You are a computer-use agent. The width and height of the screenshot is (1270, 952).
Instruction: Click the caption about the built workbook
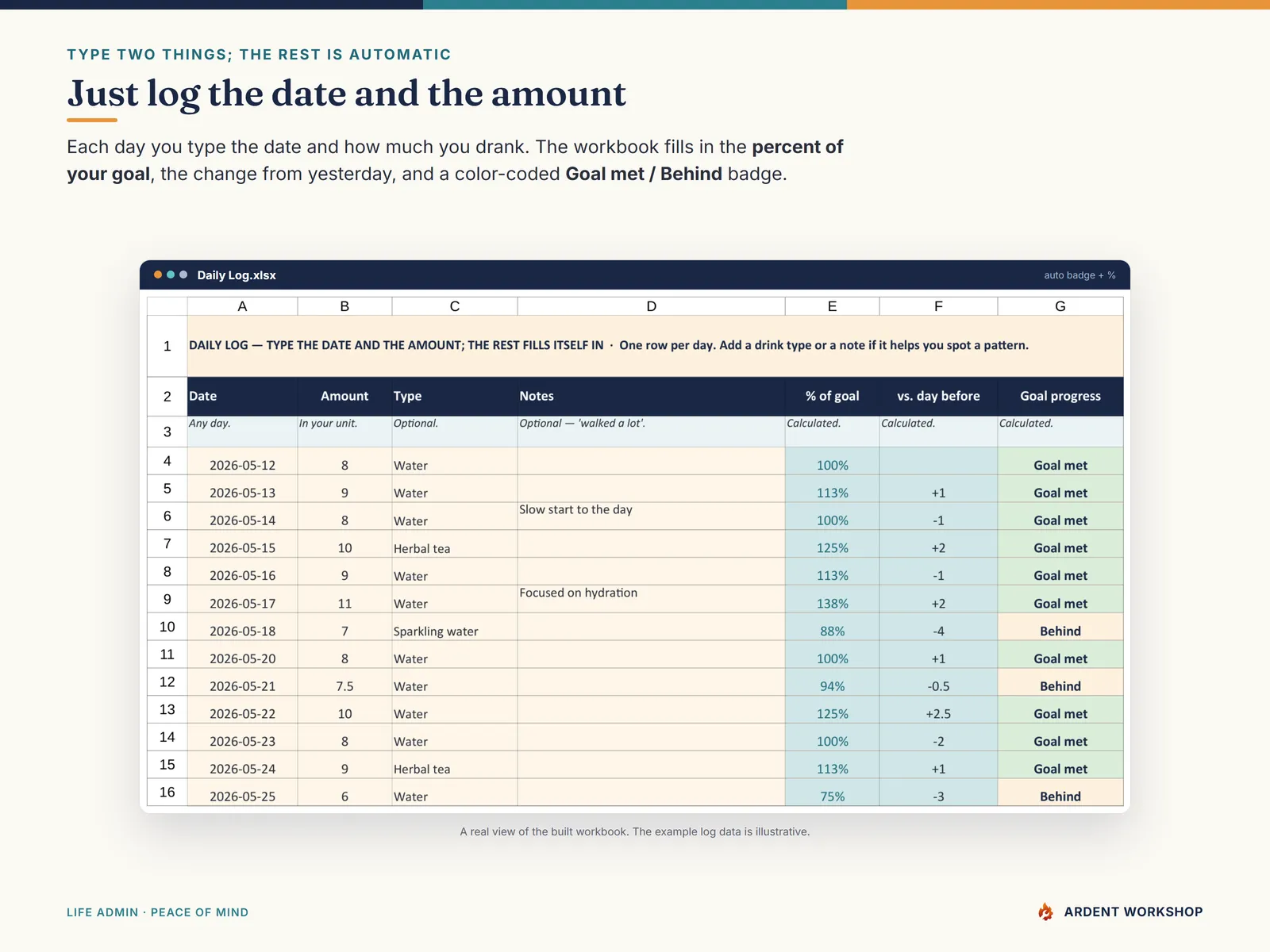point(635,831)
